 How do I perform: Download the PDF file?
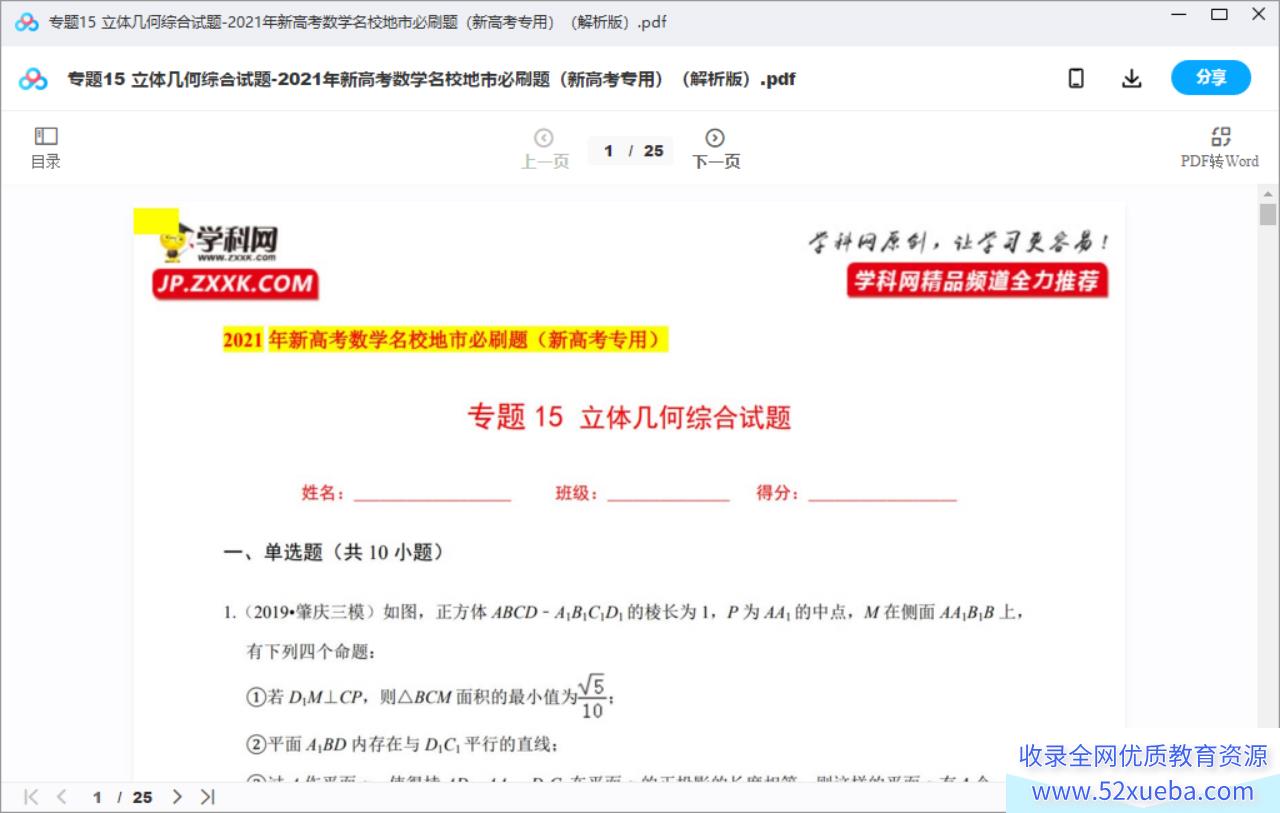(1131, 78)
